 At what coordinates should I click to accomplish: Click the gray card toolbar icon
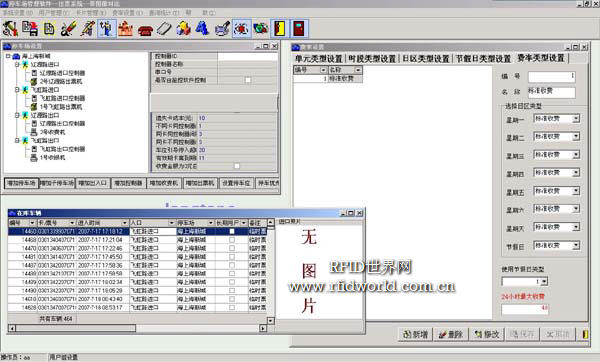click(x=165, y=29)
